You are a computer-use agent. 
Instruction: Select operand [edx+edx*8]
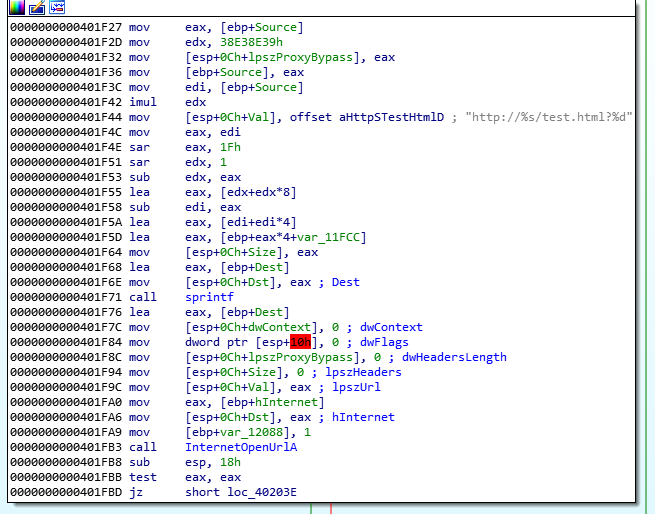coord(258,192)
